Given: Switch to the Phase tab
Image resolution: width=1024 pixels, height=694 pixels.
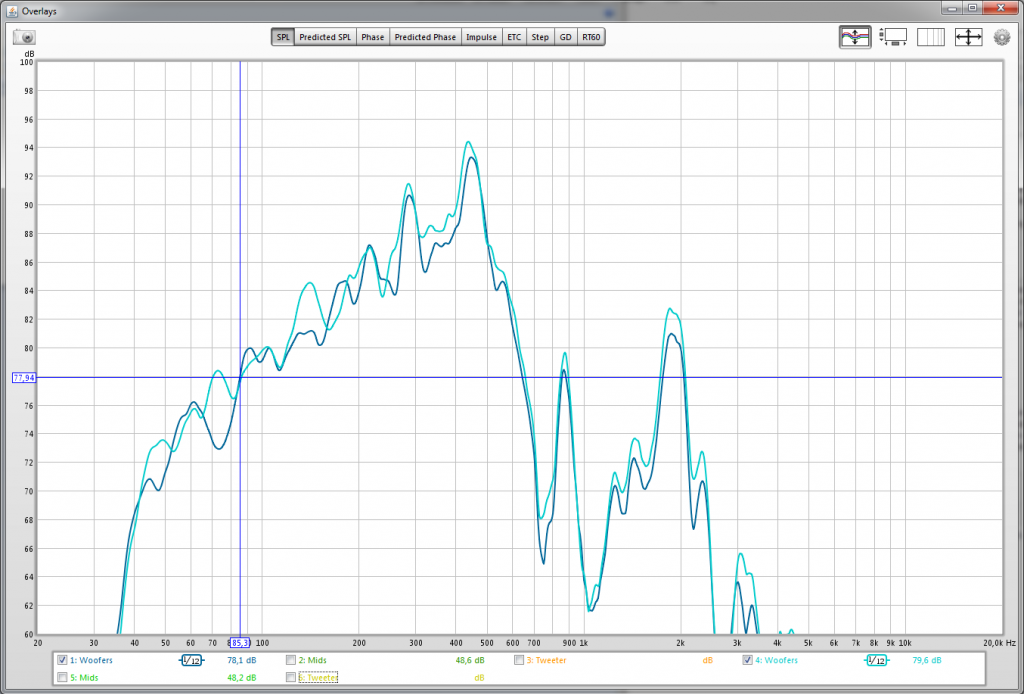Looking at the screenshot, I should (x=373, y=37).
